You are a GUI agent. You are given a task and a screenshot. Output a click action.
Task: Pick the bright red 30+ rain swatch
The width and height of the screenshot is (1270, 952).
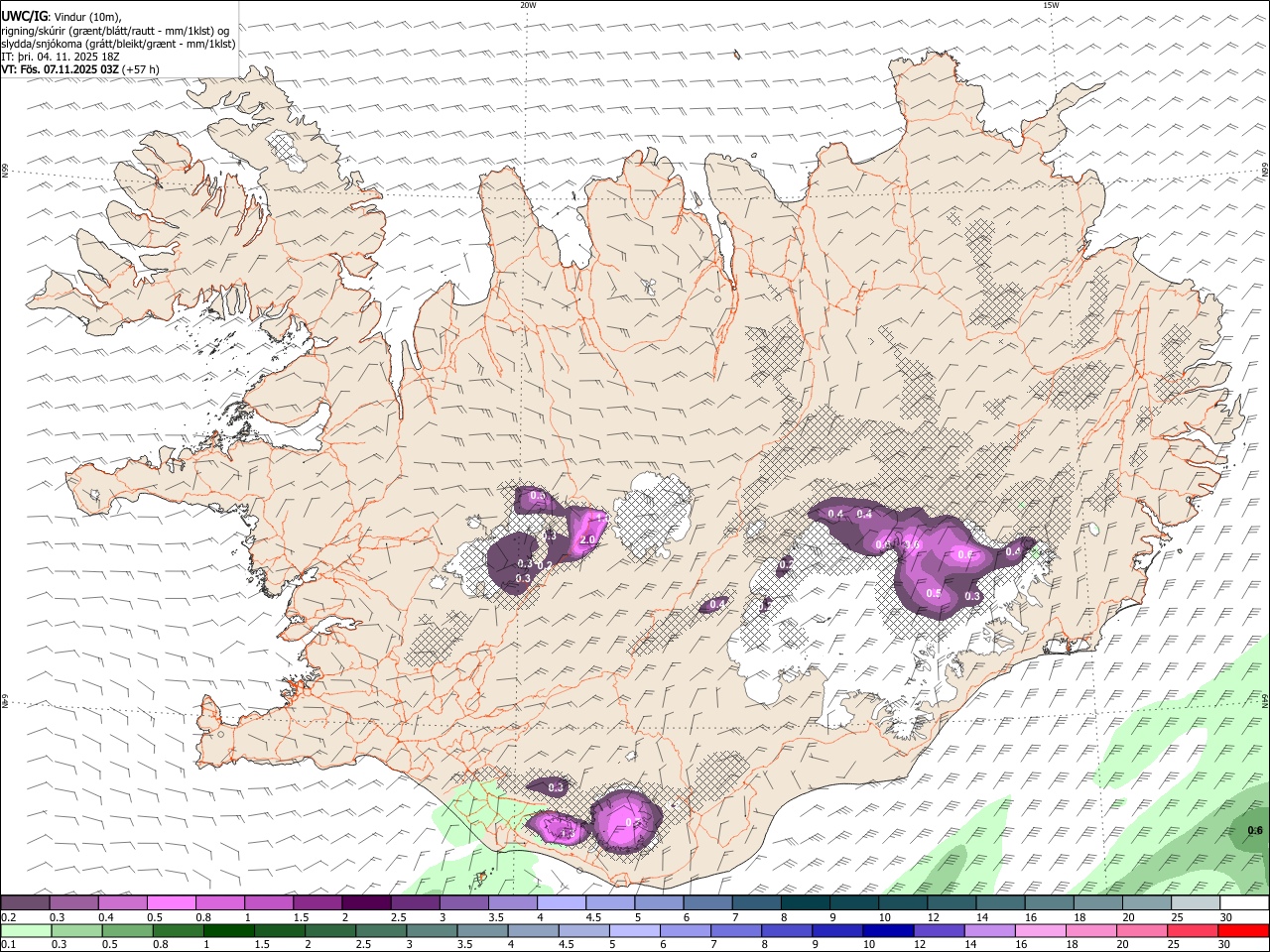point(1243,931)
